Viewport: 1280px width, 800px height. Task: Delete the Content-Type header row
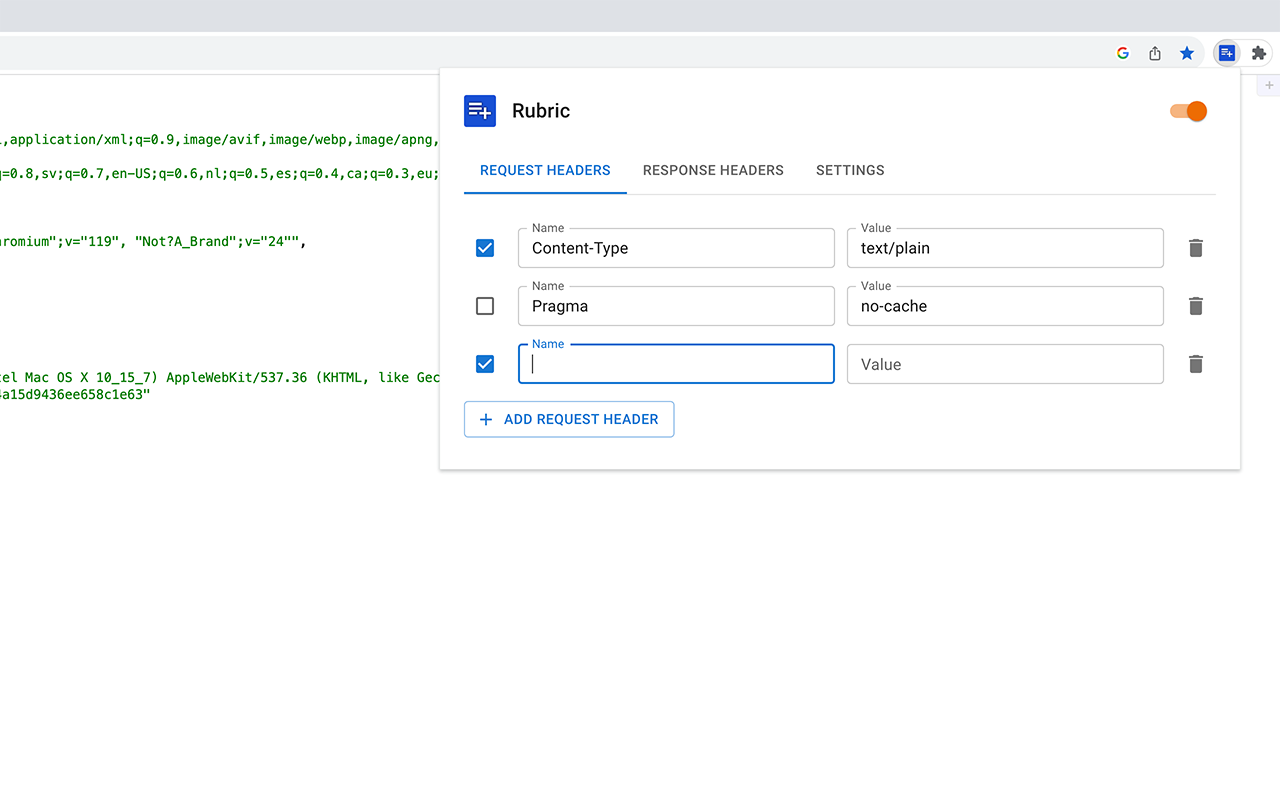(1195, 248)
